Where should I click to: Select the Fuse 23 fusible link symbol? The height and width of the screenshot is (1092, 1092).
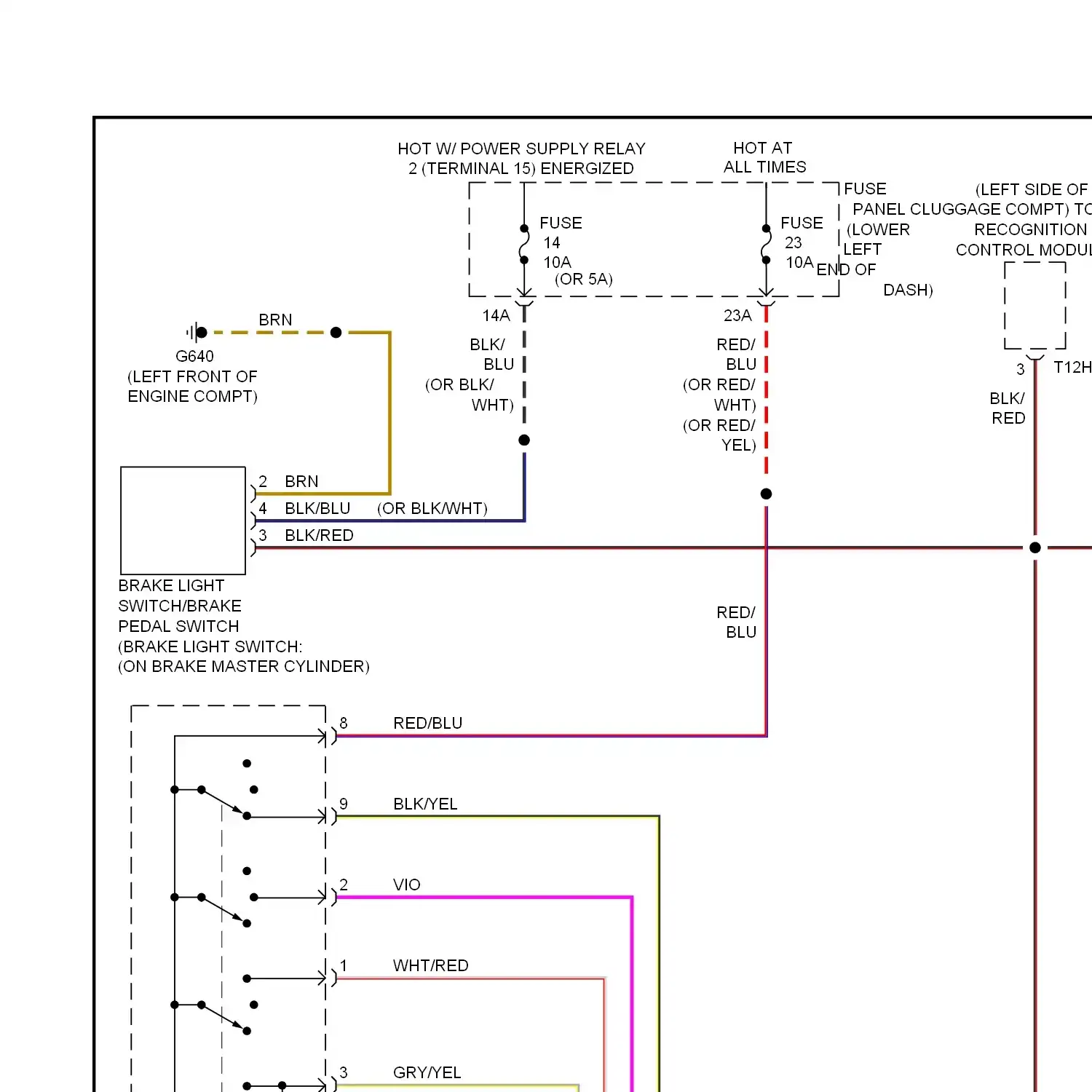[x=766, y=244]
